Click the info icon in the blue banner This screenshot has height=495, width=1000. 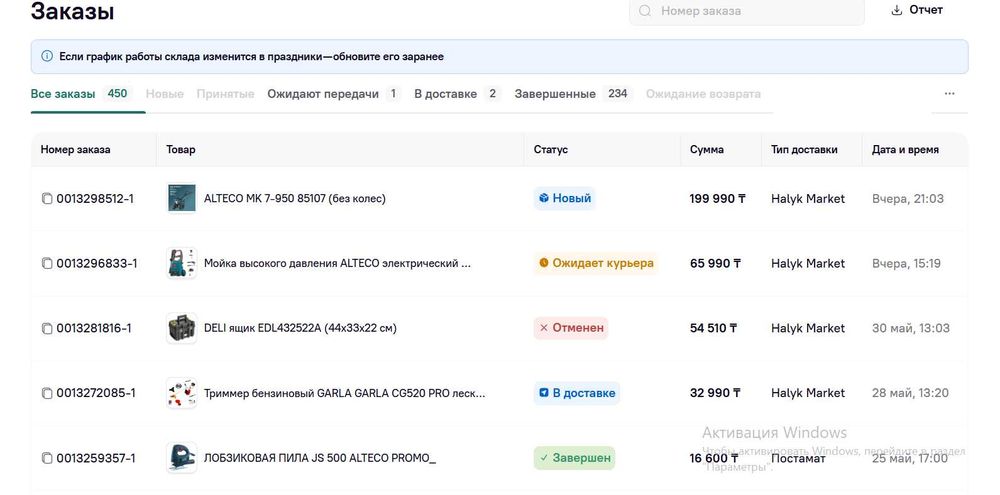[x=47, y=56]
